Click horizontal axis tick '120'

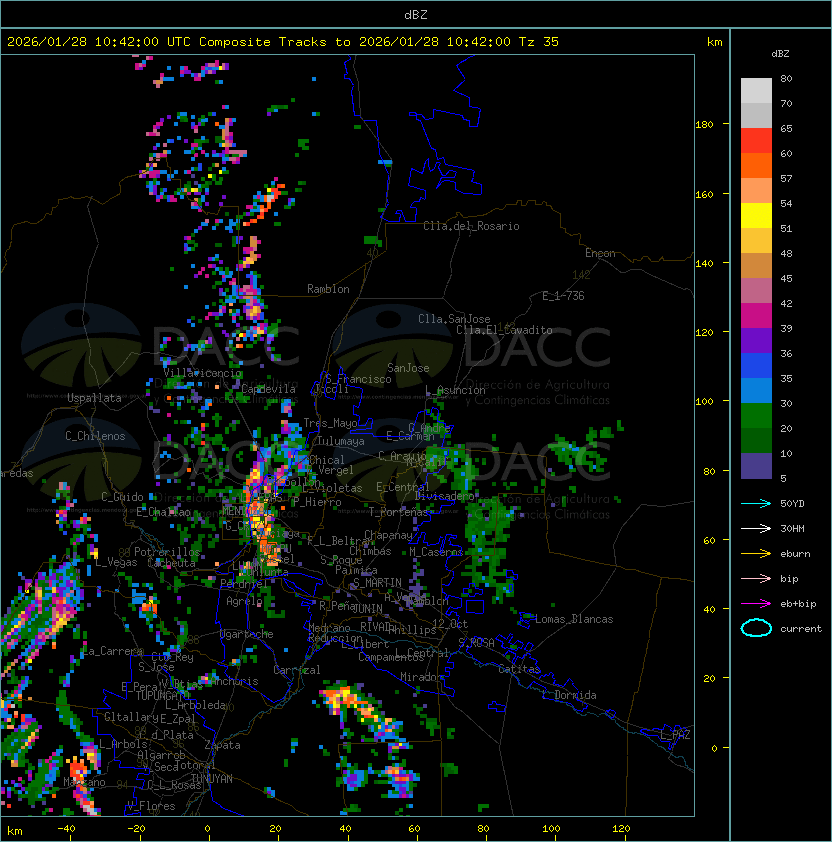tap(621, 829)
